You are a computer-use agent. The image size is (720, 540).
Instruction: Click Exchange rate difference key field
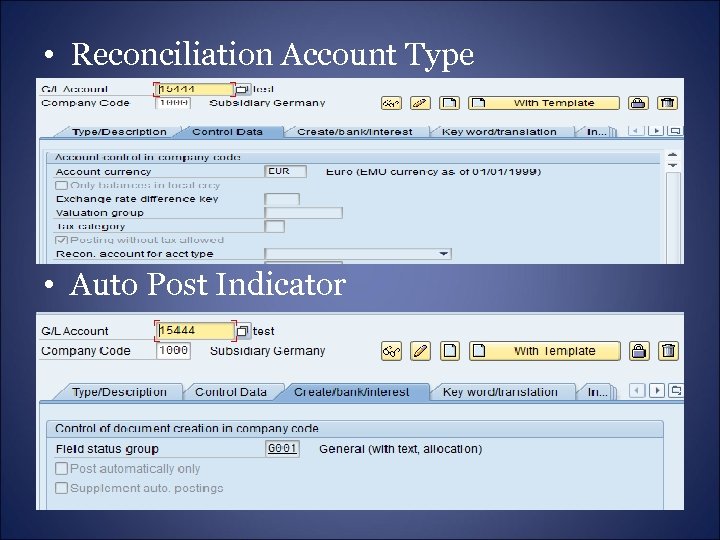(282, 199)
